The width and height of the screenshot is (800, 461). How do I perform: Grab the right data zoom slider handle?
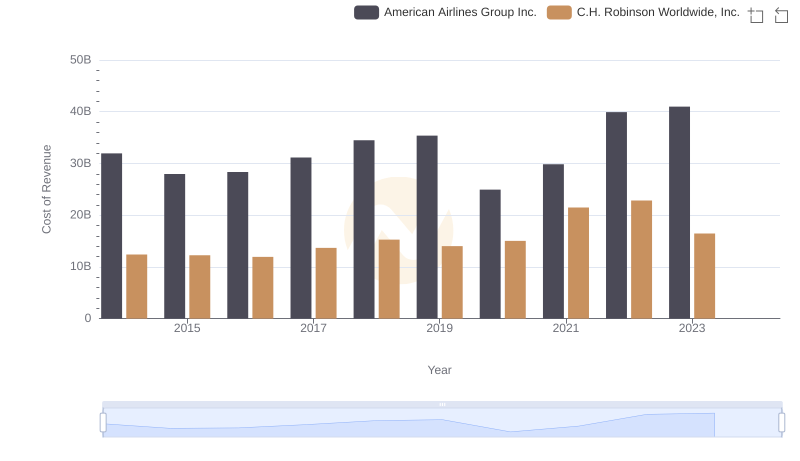[x=781, y=423]
